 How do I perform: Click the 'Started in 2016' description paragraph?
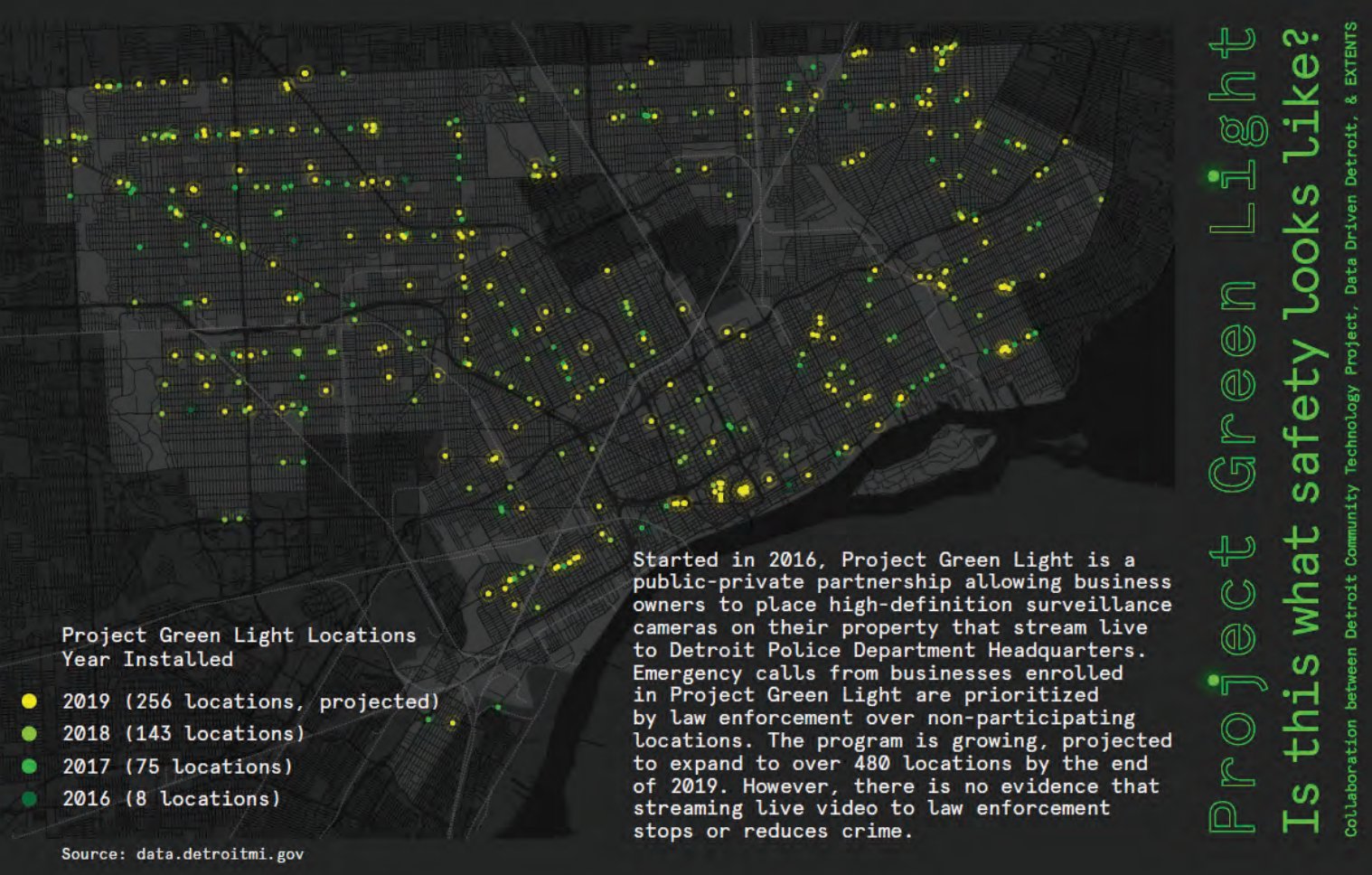[x=901, y=694]
